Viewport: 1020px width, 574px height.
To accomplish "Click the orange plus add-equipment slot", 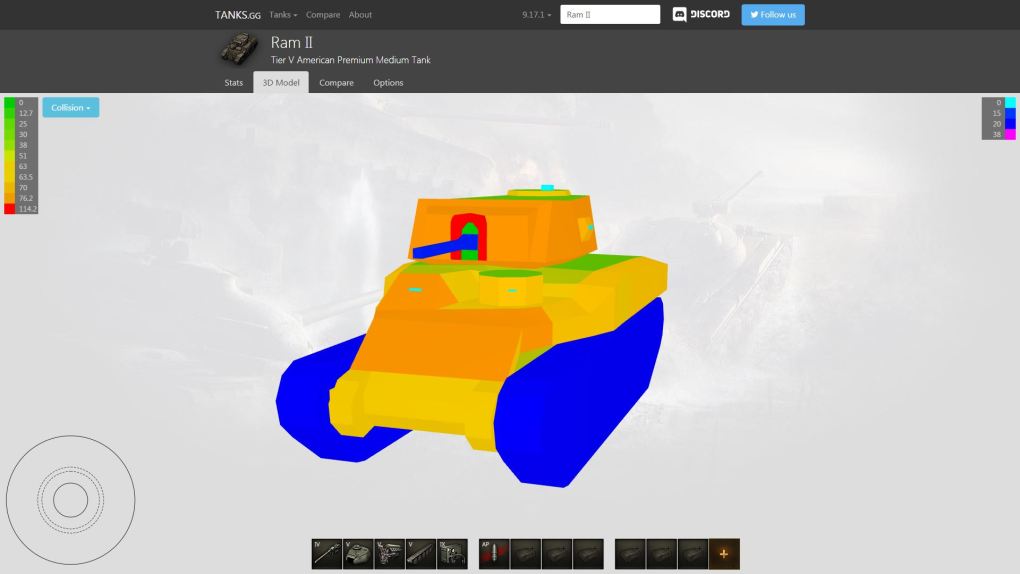I will pos(724,554).
